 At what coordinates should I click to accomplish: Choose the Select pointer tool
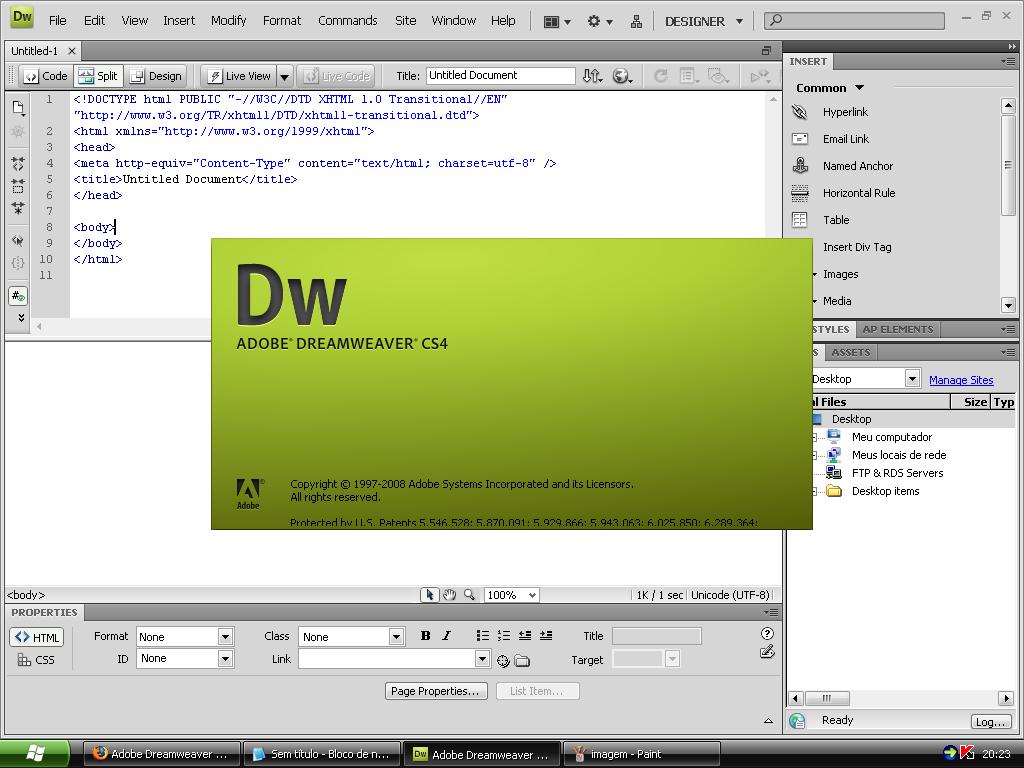click(429, 594)
